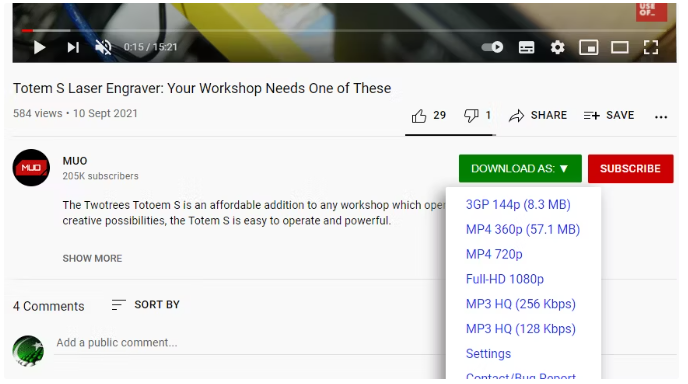Choose 3GP 144p (8.3 MB) download
The height and width of the screenshot is (384, 688).
pos(518,205)
